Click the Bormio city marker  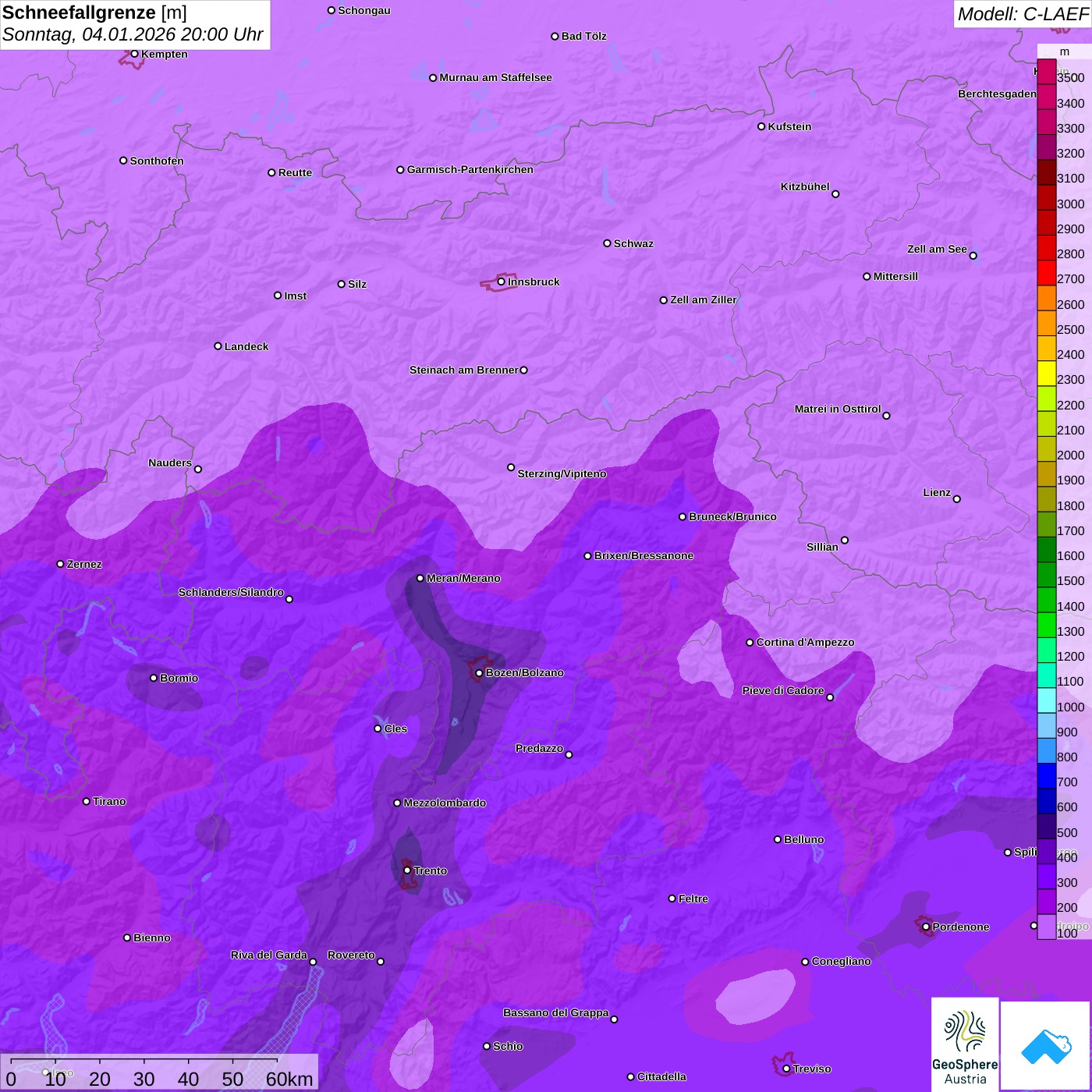(x=154, y=678)
